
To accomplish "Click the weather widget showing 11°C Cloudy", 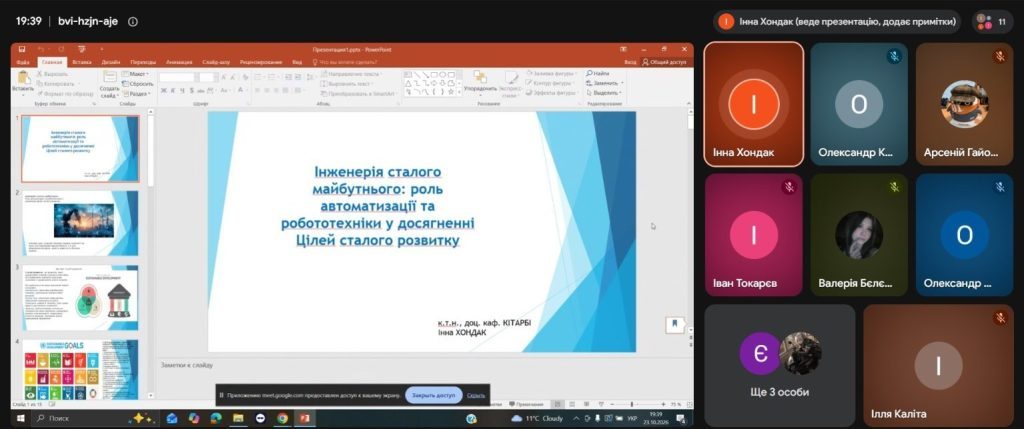I will [537, 418].
